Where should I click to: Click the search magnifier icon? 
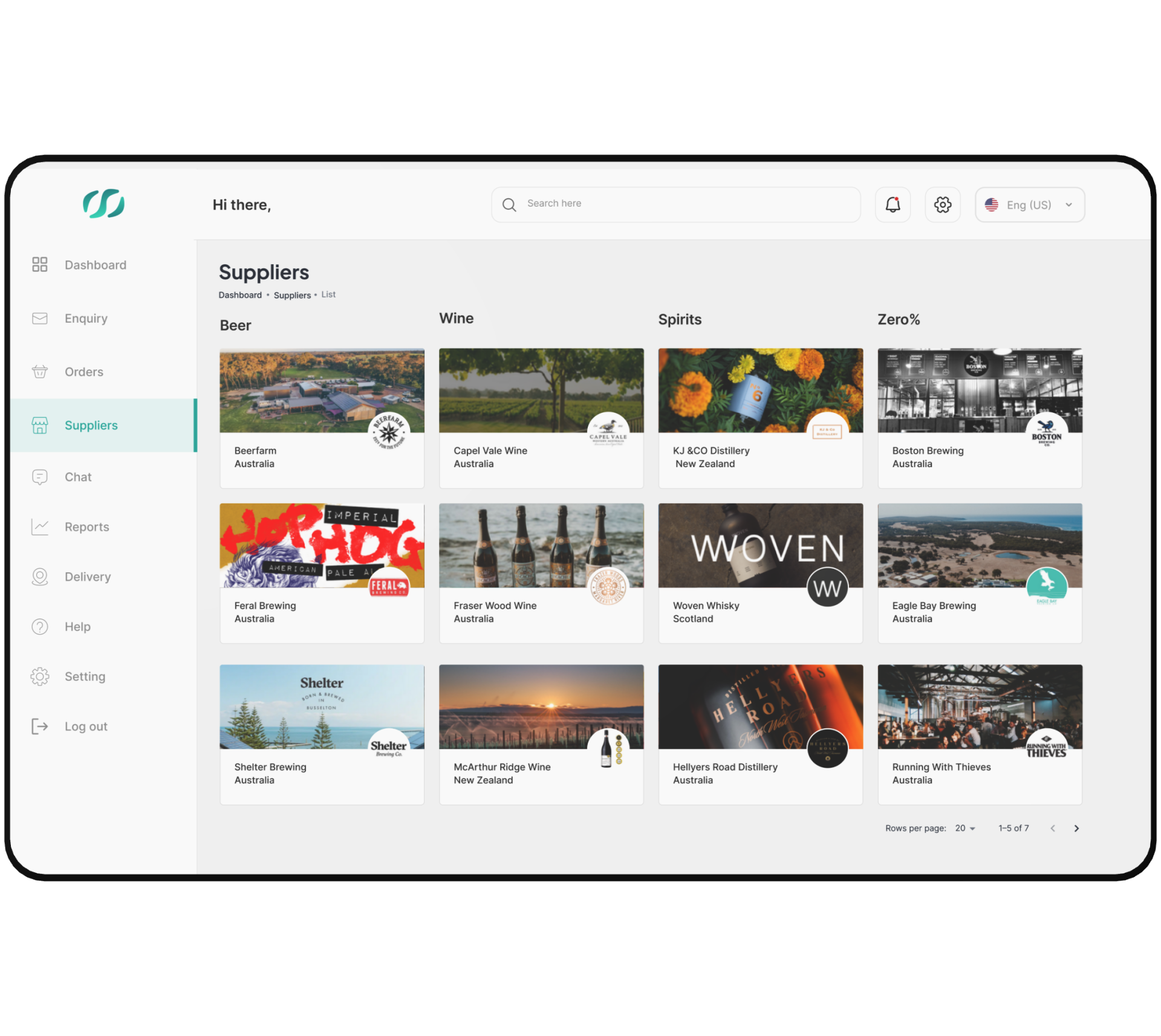pos(509,204)
